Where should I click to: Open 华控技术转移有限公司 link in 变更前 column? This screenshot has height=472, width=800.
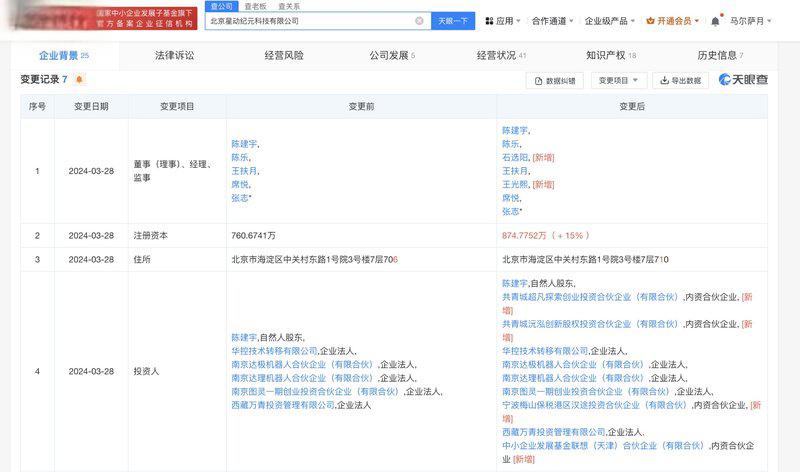tap(274, 351)
